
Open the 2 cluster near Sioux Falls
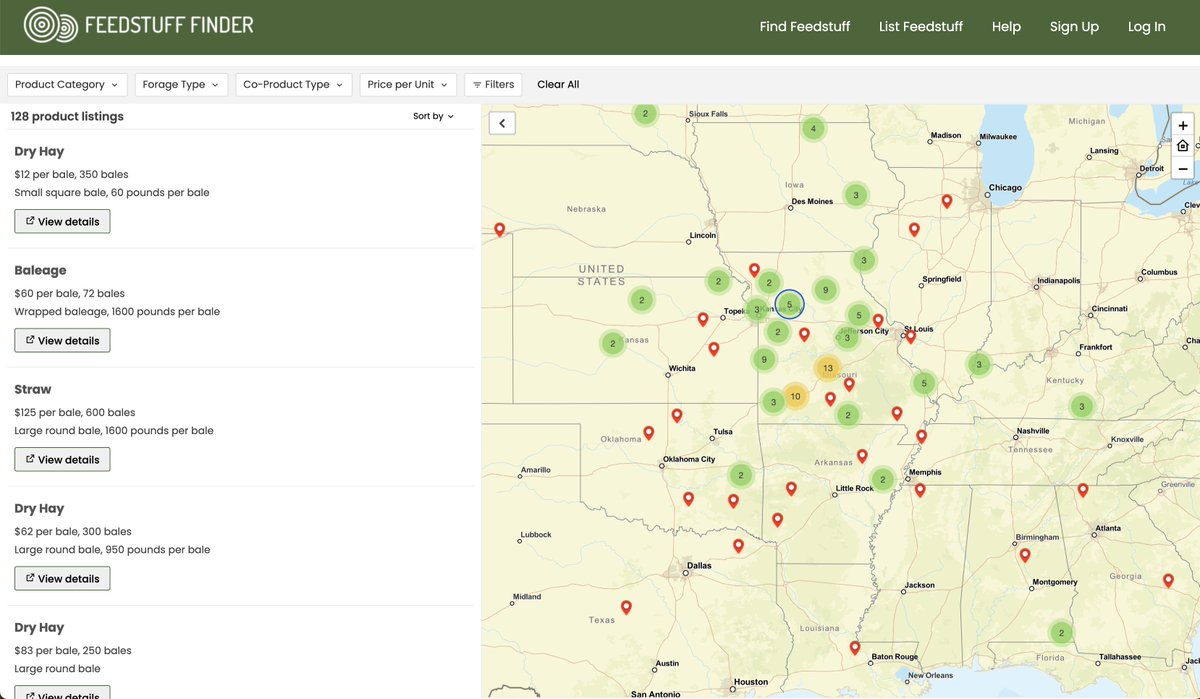(646, 114)
